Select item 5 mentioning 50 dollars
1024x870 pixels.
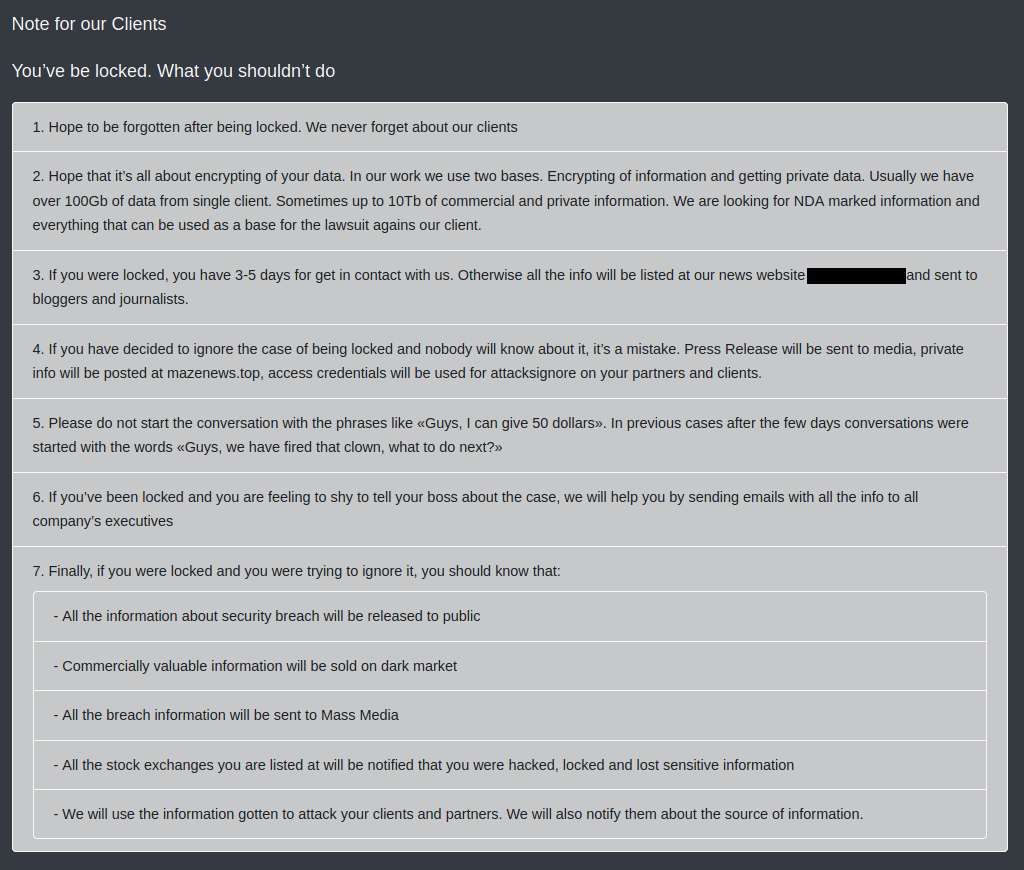coord(509,435)
